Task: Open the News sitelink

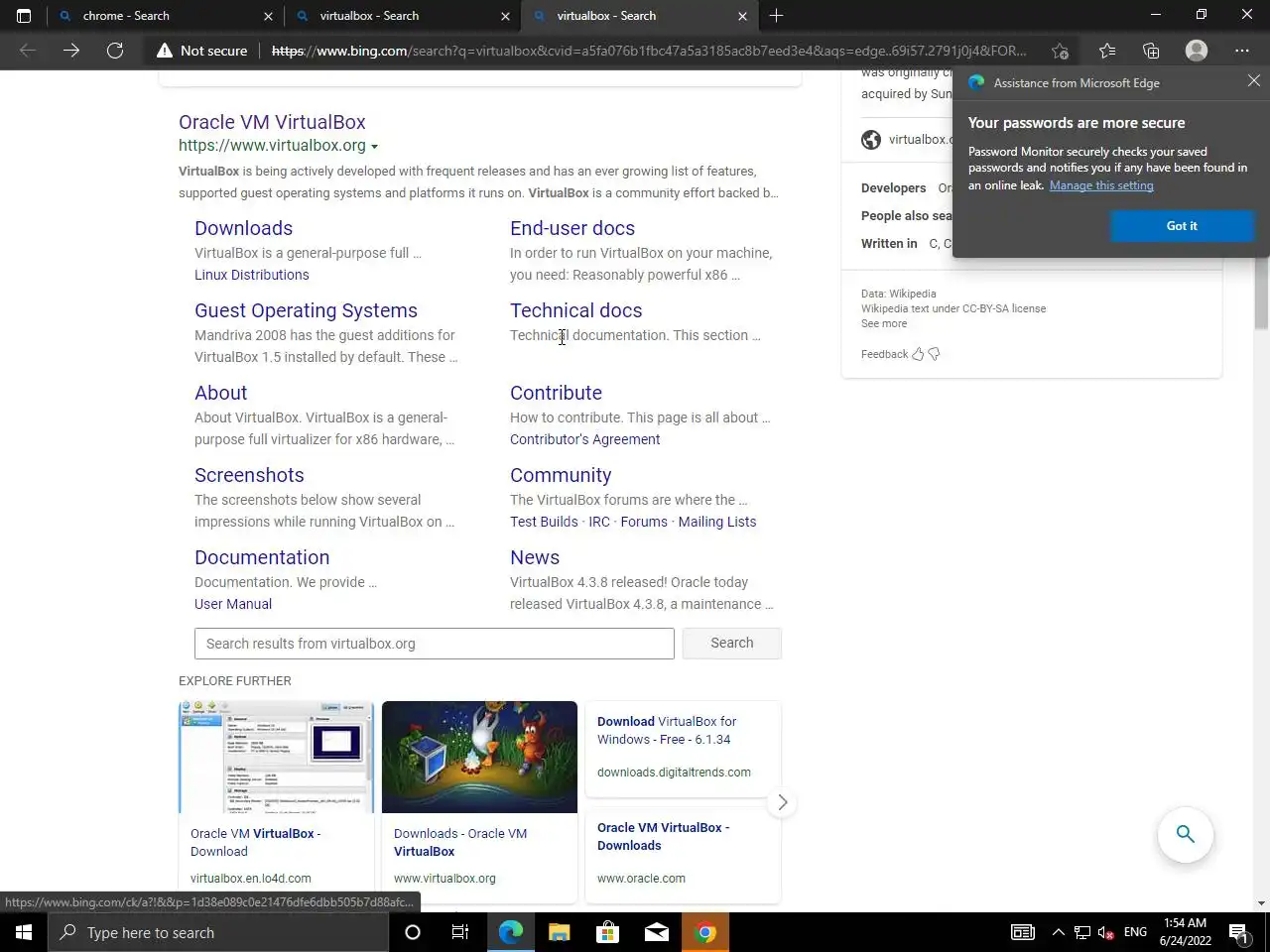Action: (x=535, y=557)
